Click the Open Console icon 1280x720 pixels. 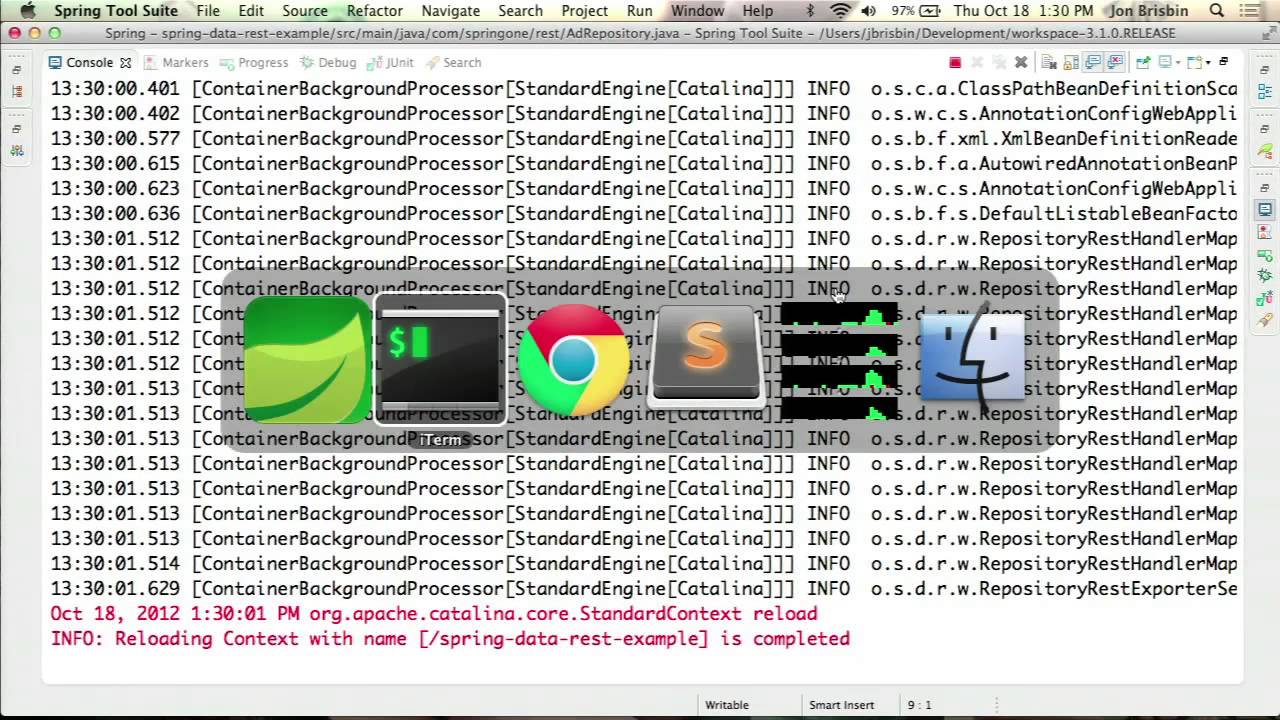click(x=1194, y=62)
